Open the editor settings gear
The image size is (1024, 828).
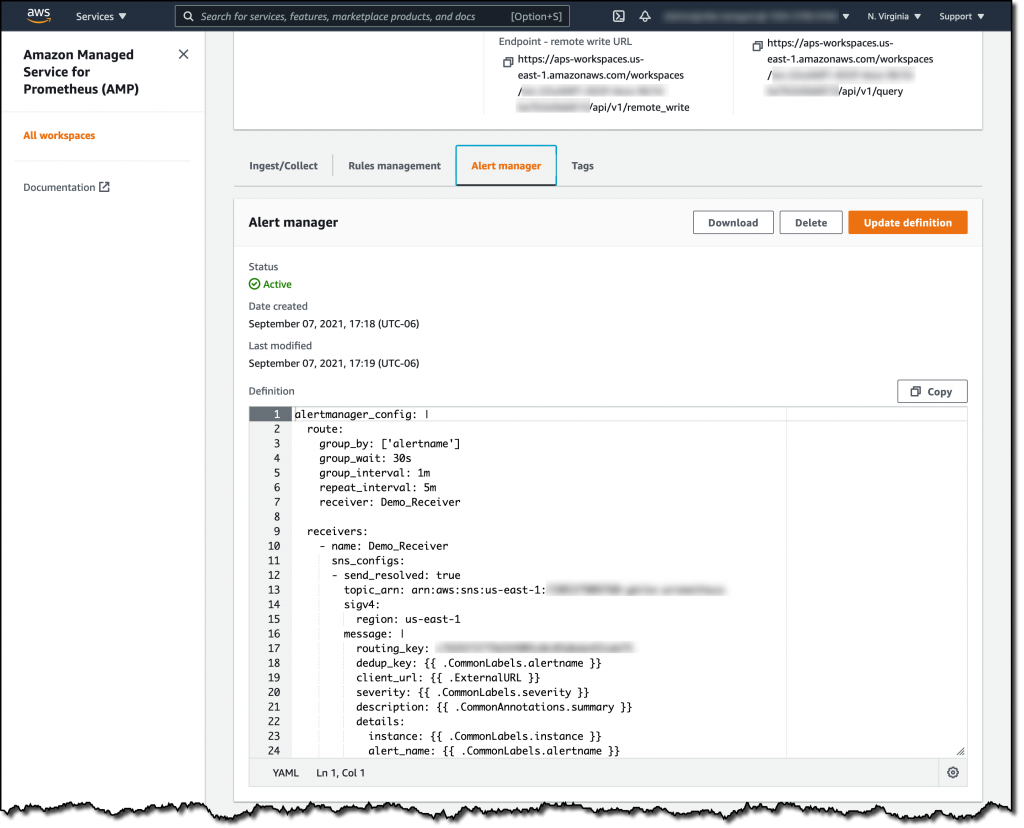pyautogui.click(x=952, y=772)
